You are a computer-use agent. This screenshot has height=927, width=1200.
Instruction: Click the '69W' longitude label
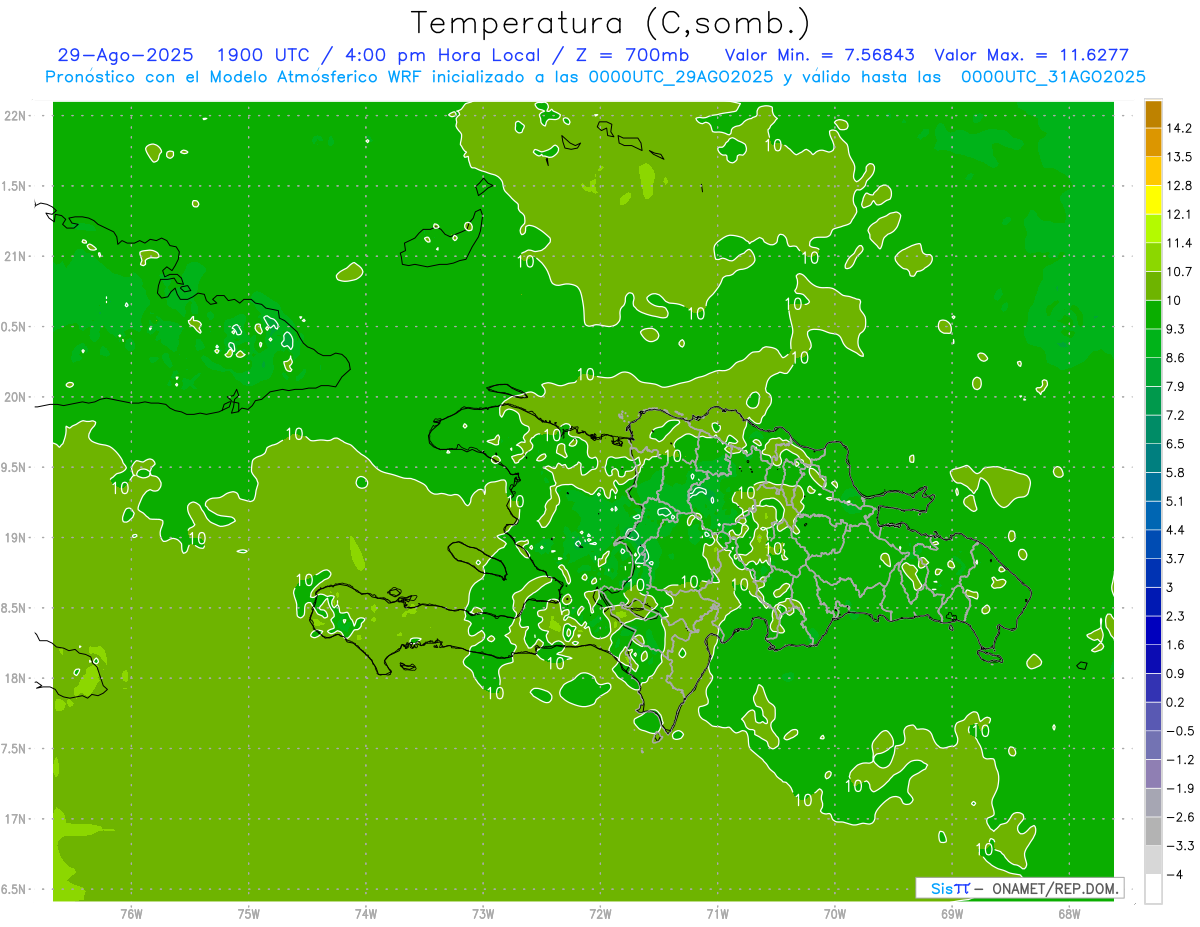coord(952,914)
